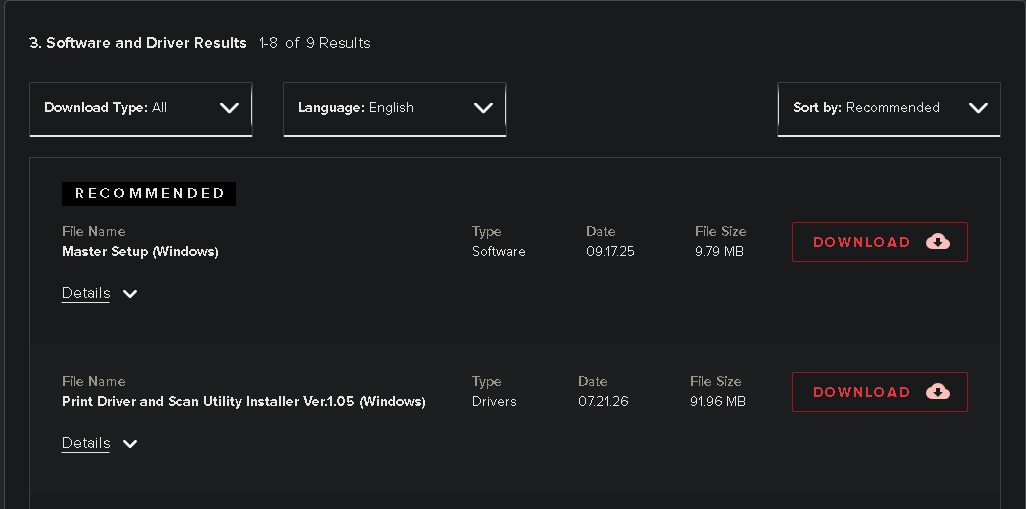The image size is (1026, 509).
Task: Click the Drivers type value
Action: tap(494, 401)
